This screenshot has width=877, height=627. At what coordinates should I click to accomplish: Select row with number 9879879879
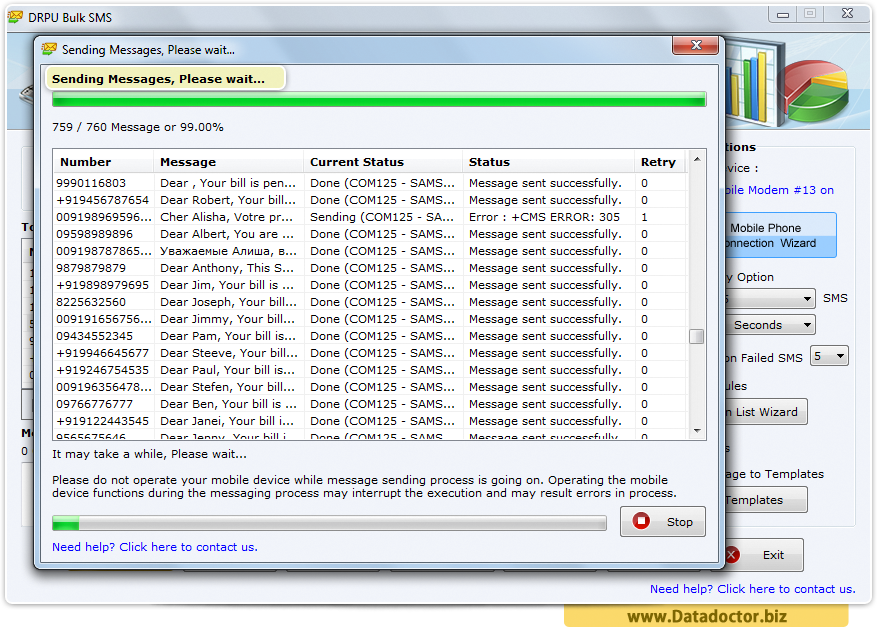370,268
